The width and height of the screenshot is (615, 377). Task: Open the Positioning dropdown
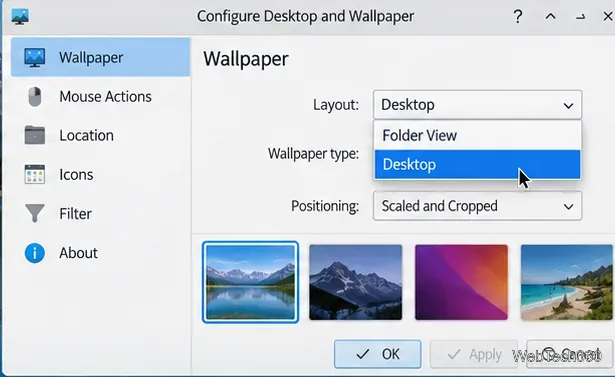(477, 206)
